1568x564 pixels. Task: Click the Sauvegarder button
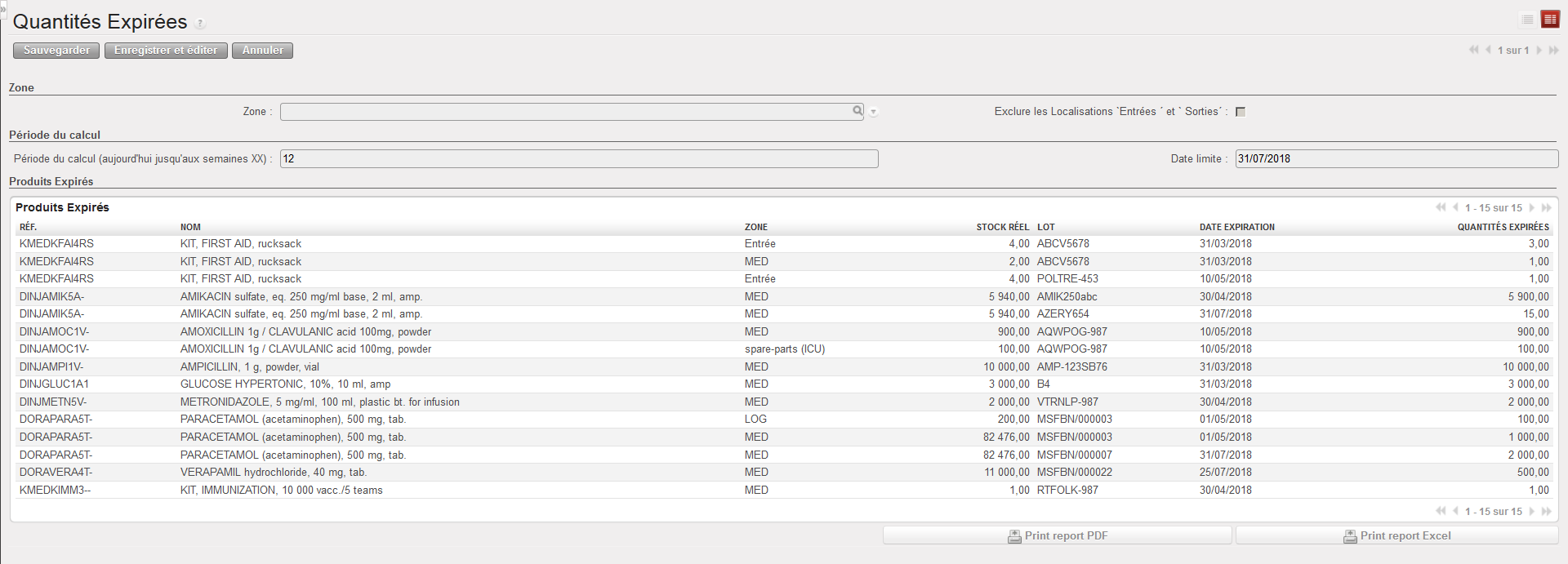56,51
